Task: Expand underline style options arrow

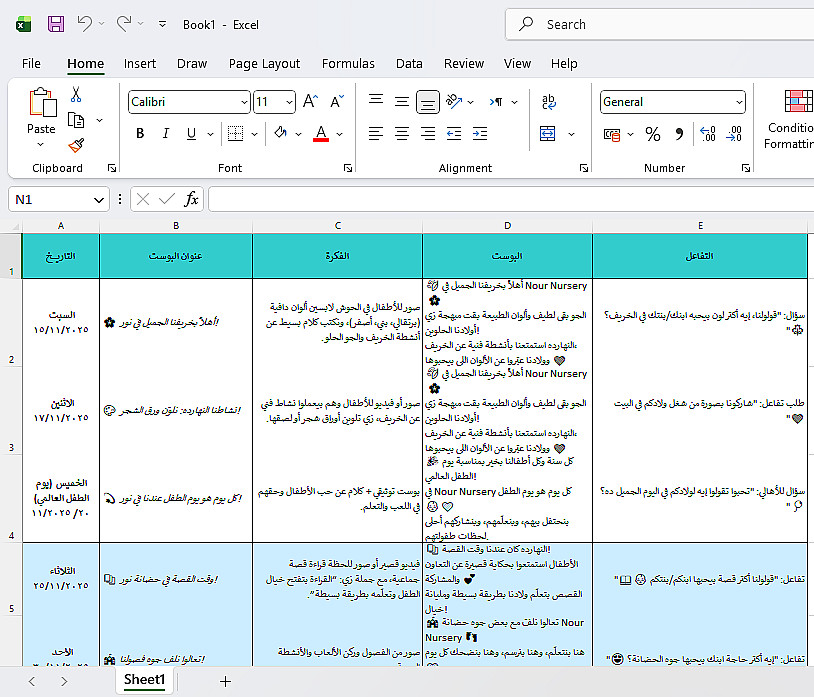Action: pyautogui.click(x=210, y=134)
